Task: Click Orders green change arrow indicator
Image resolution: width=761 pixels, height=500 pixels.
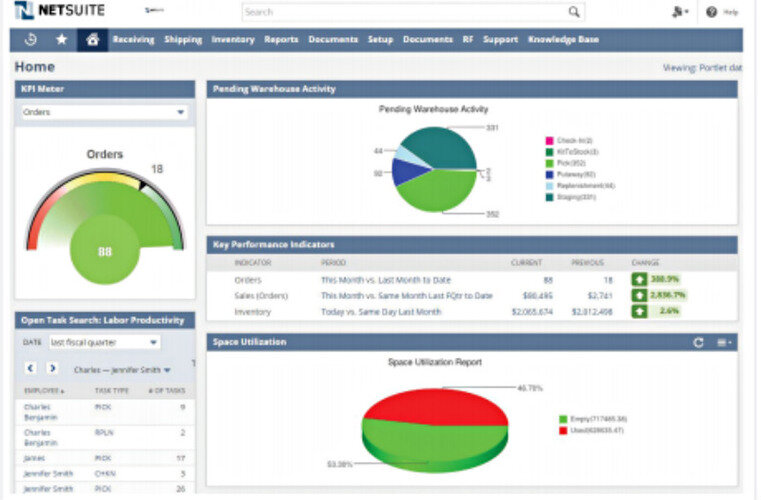Action: pyautogui.click(x=638, y=280)
